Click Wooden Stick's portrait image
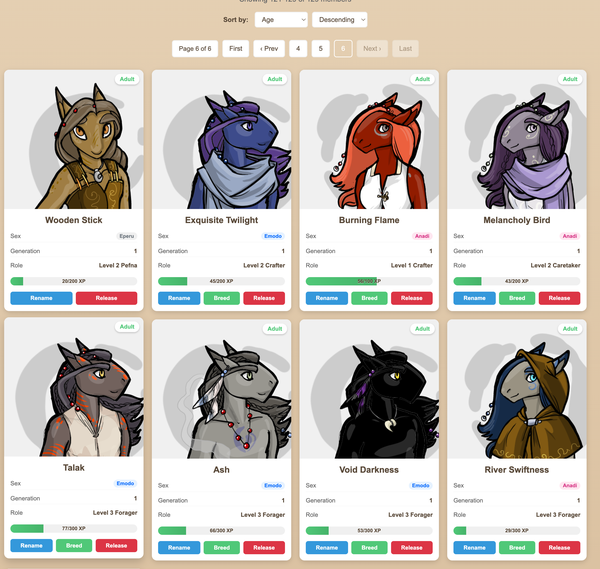600x569 pixels. (74, 140)
